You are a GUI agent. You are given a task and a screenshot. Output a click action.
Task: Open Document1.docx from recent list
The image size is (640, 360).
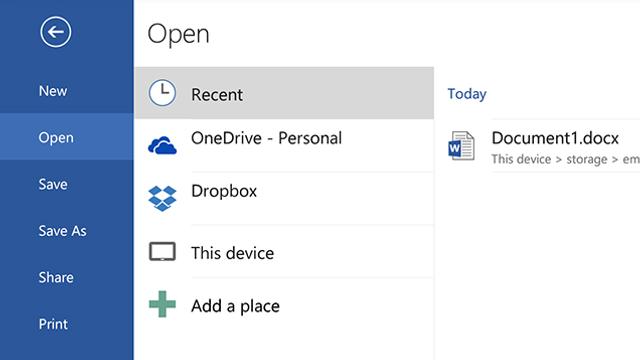coord(555,138)
